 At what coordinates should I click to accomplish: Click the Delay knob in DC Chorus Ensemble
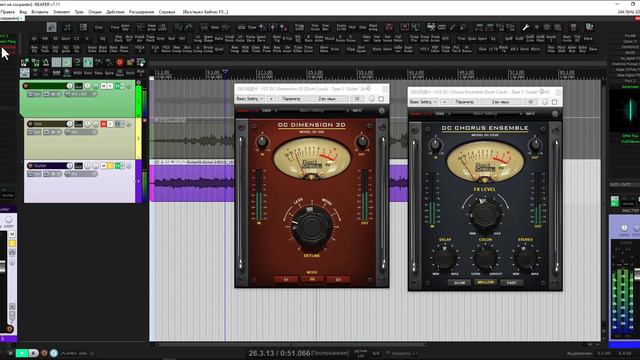[x=444, y=258]
